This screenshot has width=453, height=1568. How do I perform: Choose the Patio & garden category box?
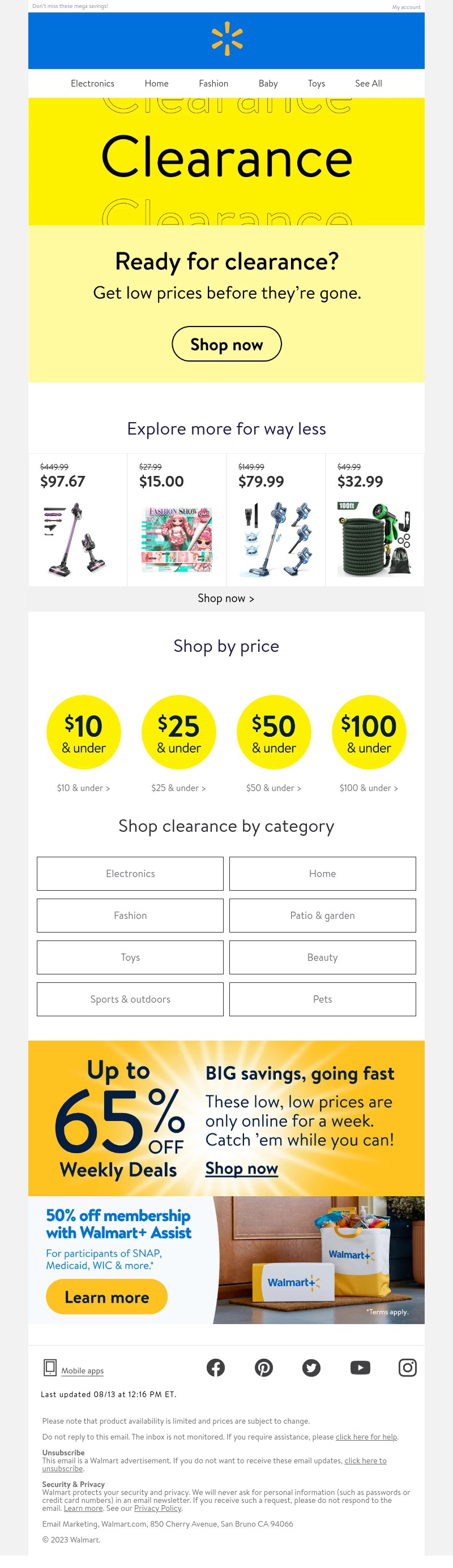click(x=323, y=916)
